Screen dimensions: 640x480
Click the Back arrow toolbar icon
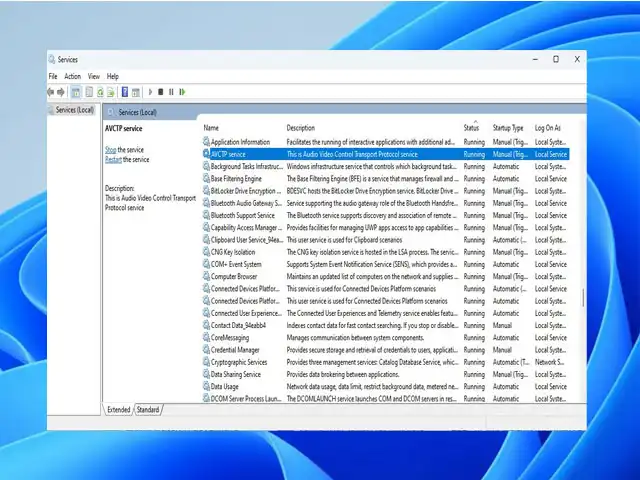click(x=51, y=92)
